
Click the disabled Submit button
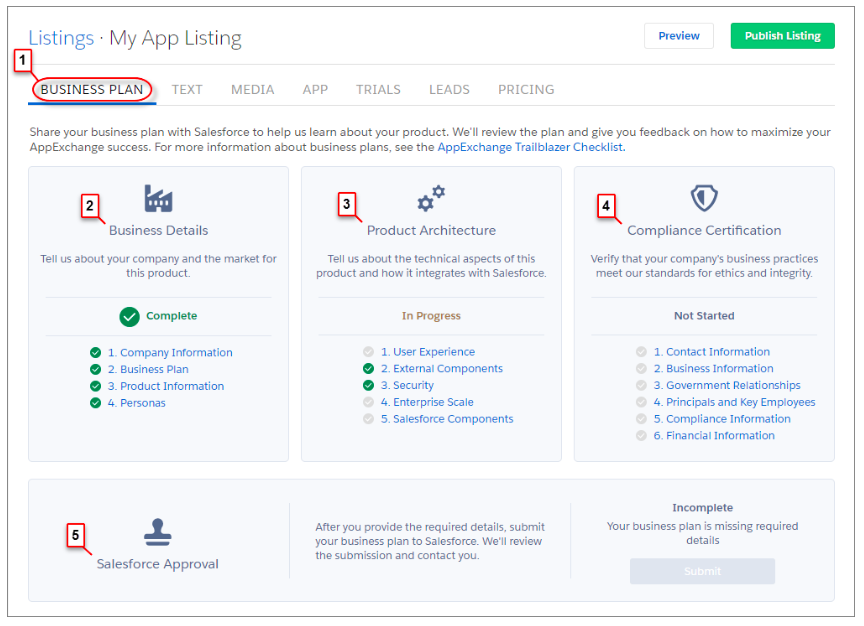click(702, 571)
